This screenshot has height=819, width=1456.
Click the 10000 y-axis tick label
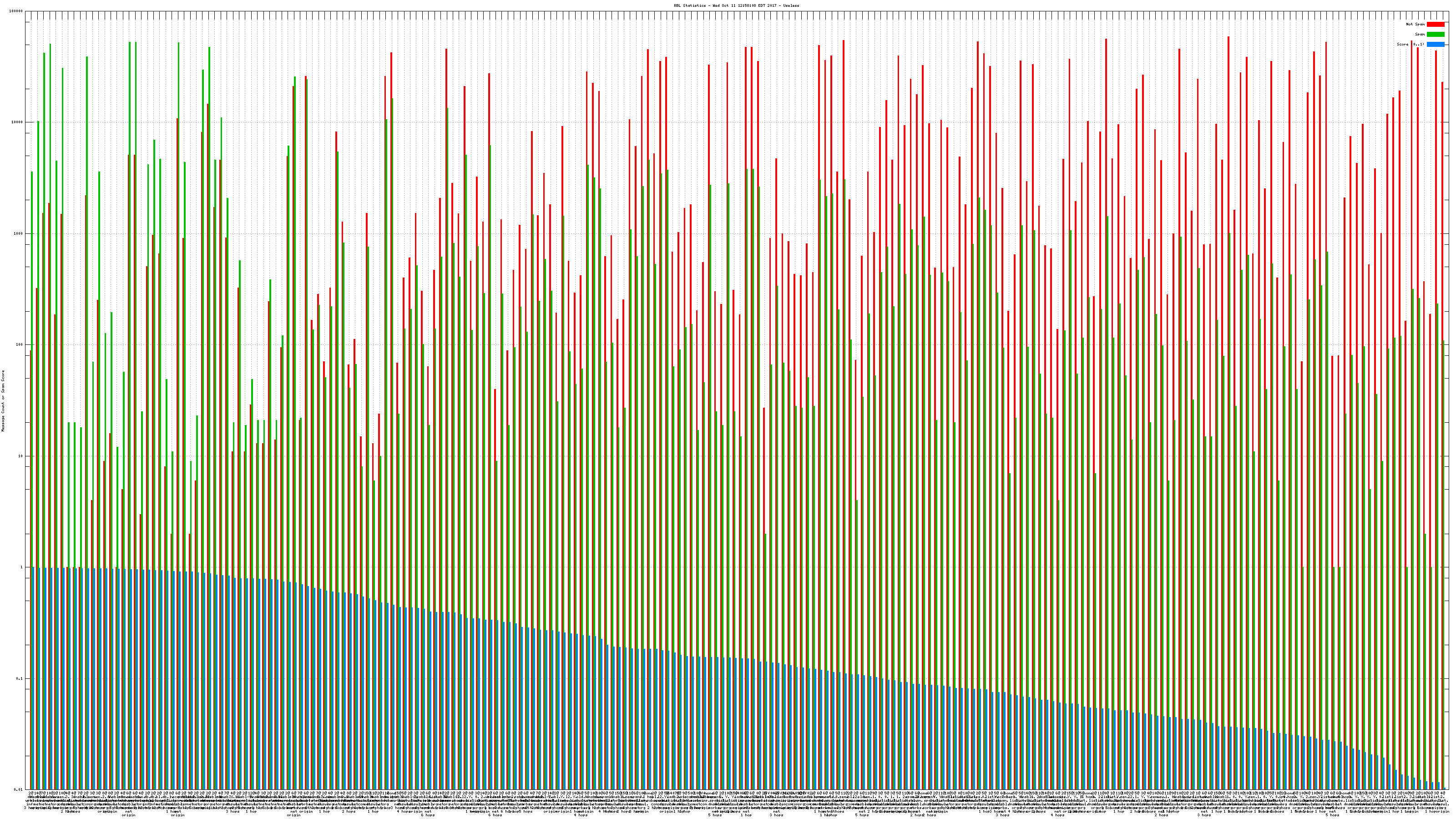pos(18,123)
